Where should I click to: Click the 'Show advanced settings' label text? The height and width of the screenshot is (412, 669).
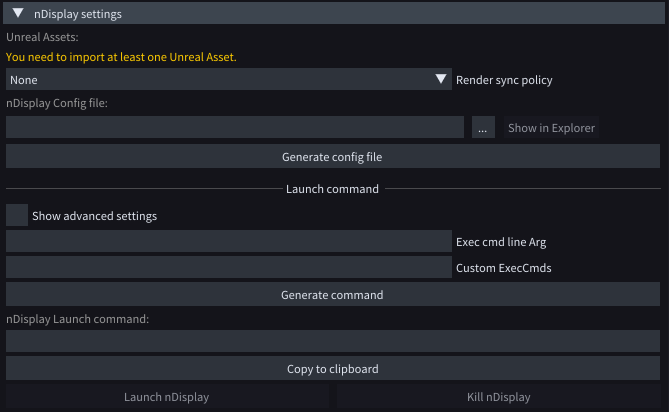coord(94,215)
